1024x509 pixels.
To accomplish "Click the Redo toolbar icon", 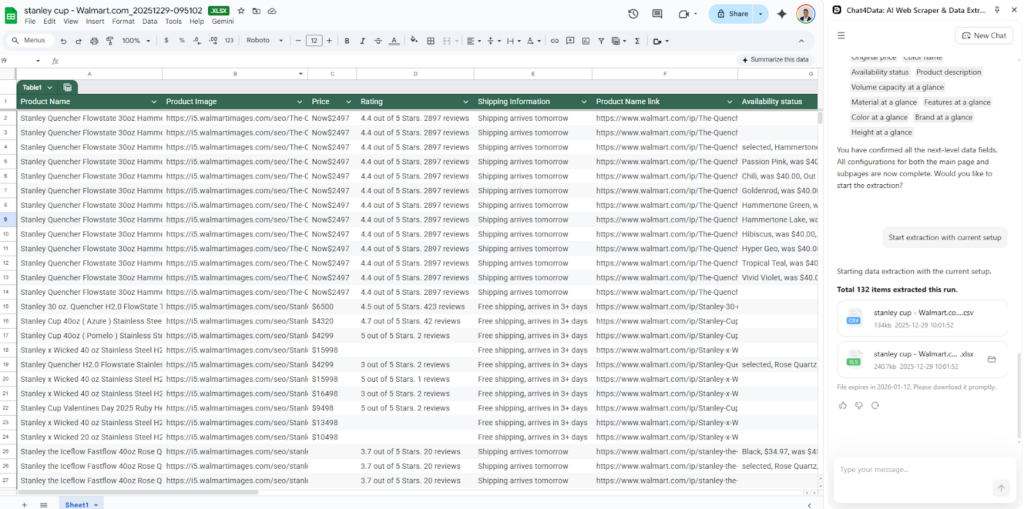I will pyautogui.click(x=78, y=41).
